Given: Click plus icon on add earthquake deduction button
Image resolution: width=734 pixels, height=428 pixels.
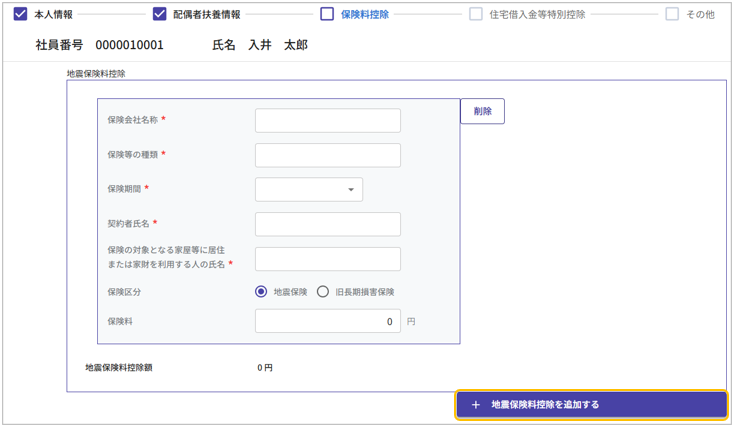Looking at the screenshot, I should click(x=476, y=405).
